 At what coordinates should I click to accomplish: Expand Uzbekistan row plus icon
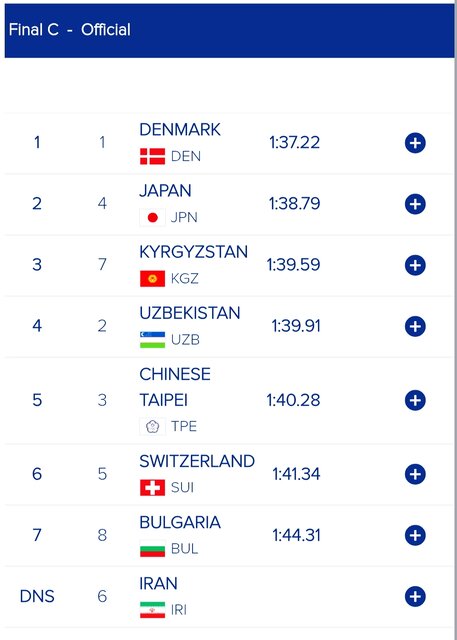coord(415,327)
